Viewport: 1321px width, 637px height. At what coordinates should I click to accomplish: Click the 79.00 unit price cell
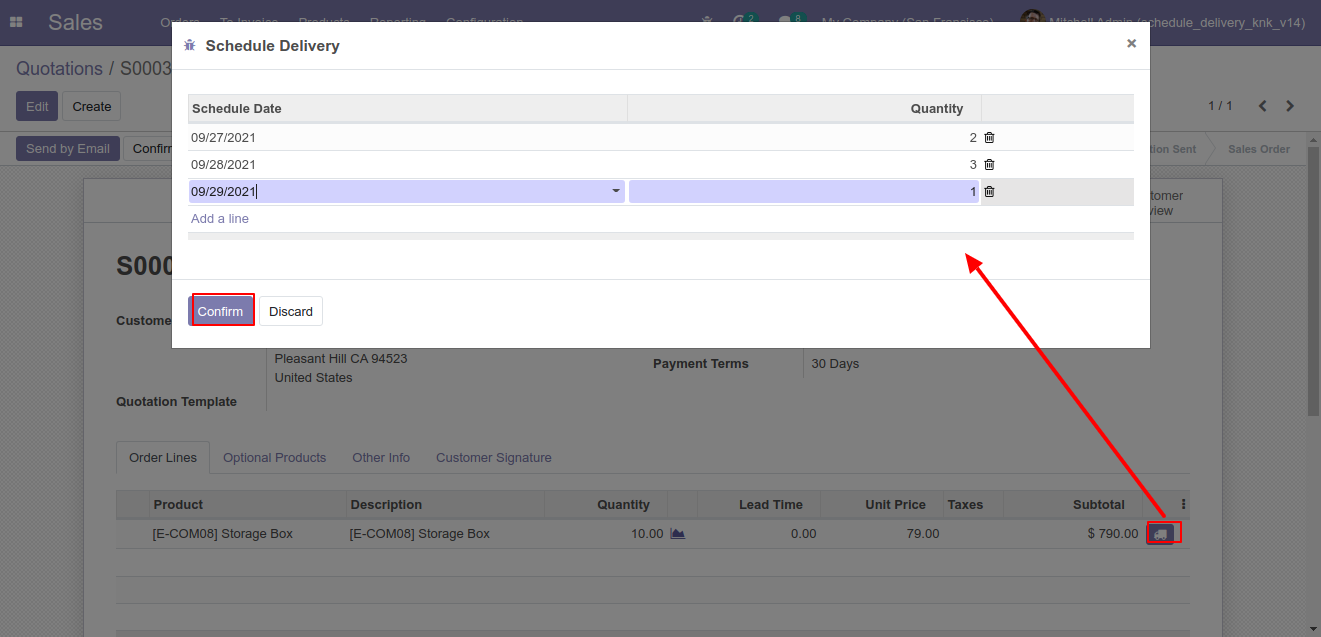(x=923, y=534)
